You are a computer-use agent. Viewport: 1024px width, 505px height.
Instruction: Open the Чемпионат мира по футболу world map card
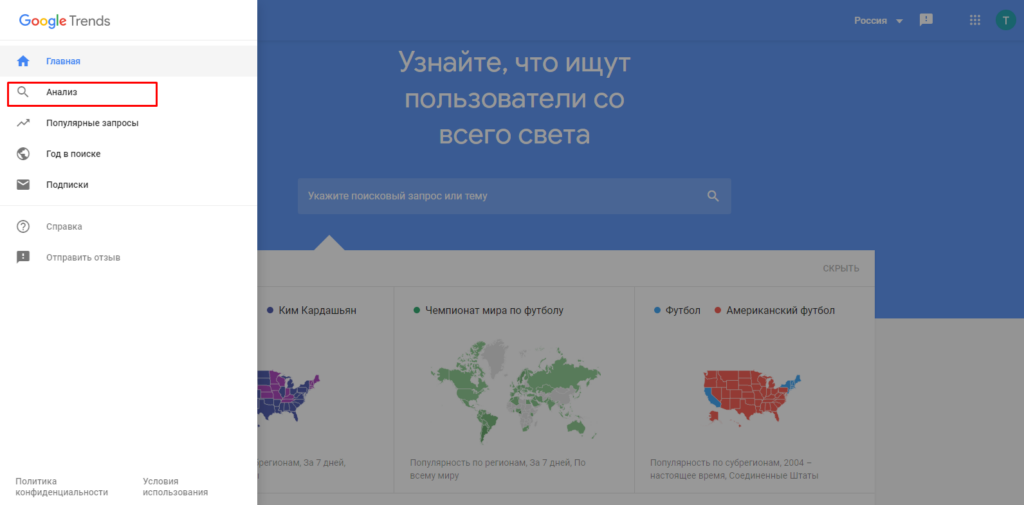coord(514,390)
